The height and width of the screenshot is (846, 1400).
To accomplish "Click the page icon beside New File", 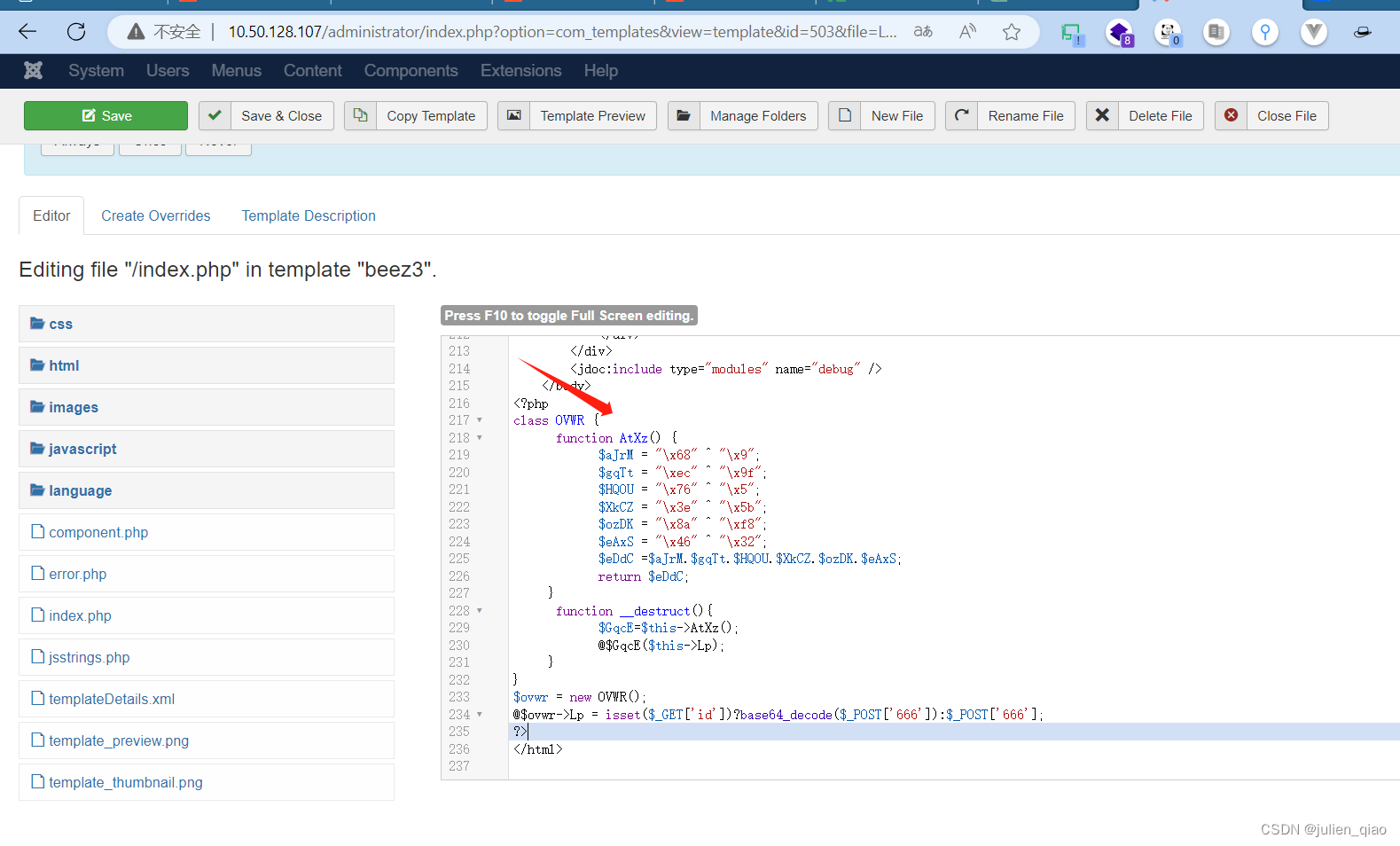I will coord(845,115).
